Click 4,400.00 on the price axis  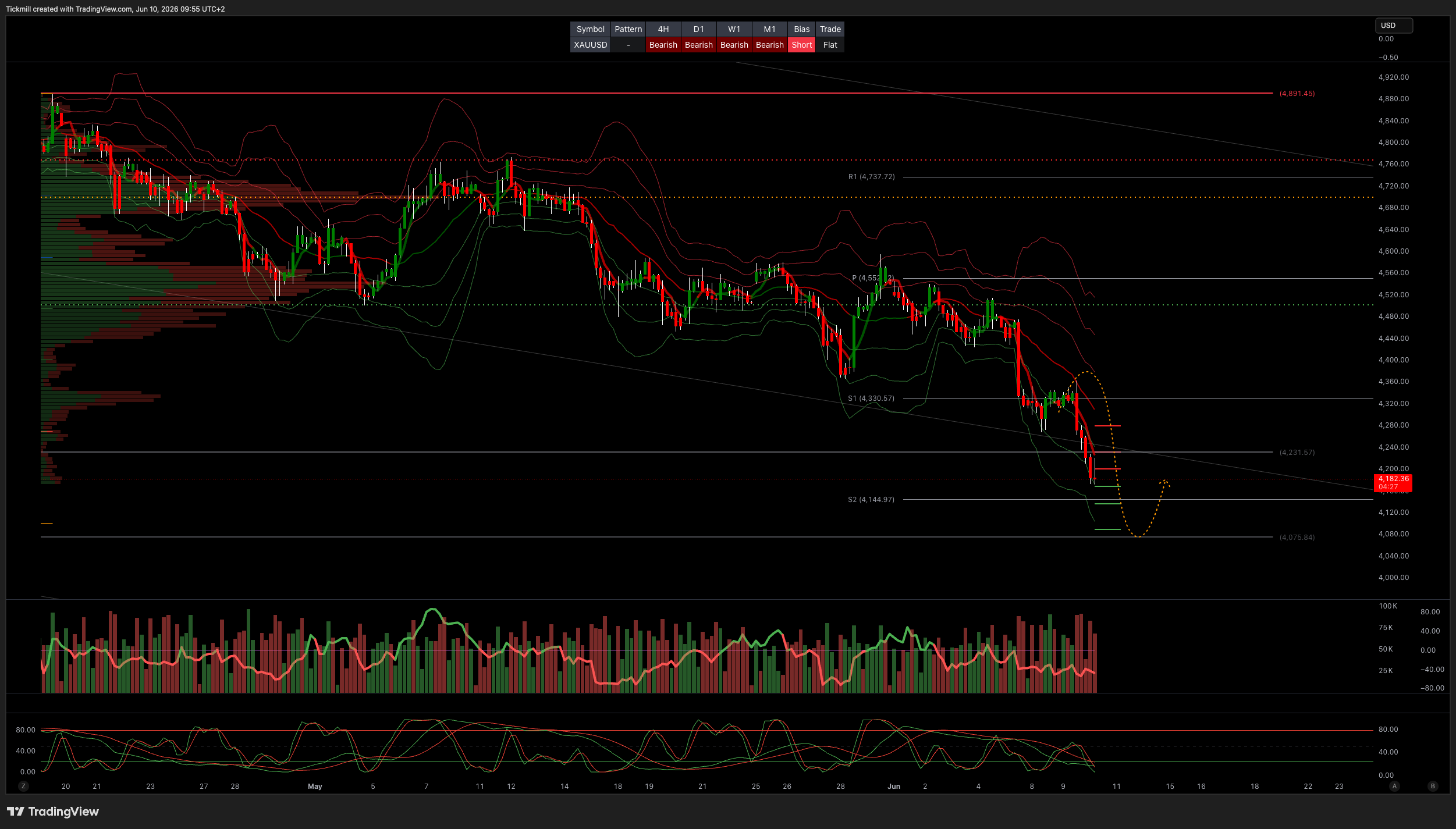point(1393,360)
